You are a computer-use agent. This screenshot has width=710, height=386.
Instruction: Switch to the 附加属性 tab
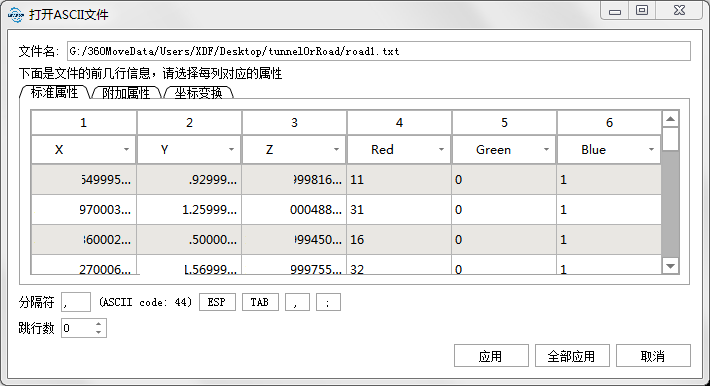(126, 93)
